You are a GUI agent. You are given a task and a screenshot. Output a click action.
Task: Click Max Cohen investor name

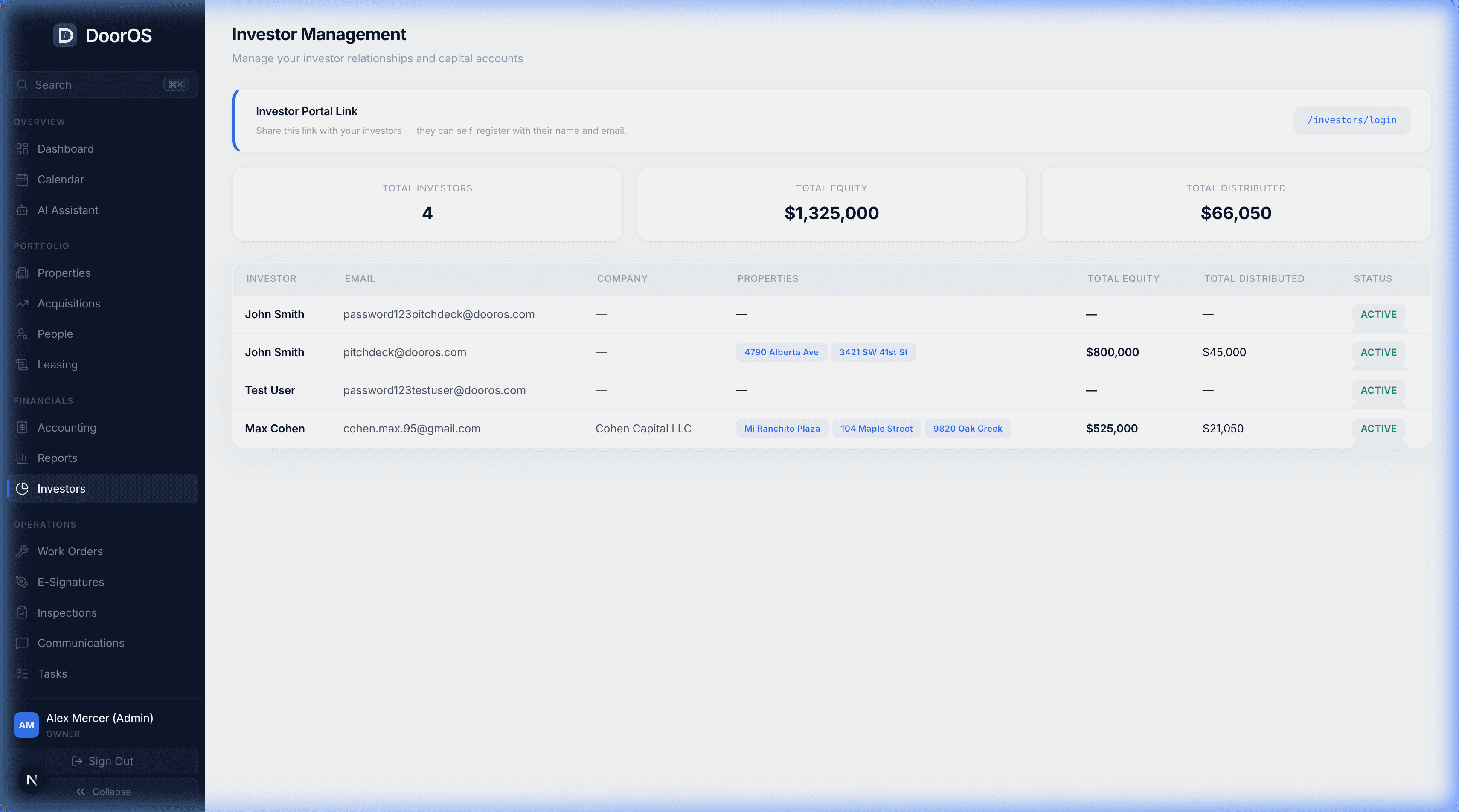(x=275, y=429)
